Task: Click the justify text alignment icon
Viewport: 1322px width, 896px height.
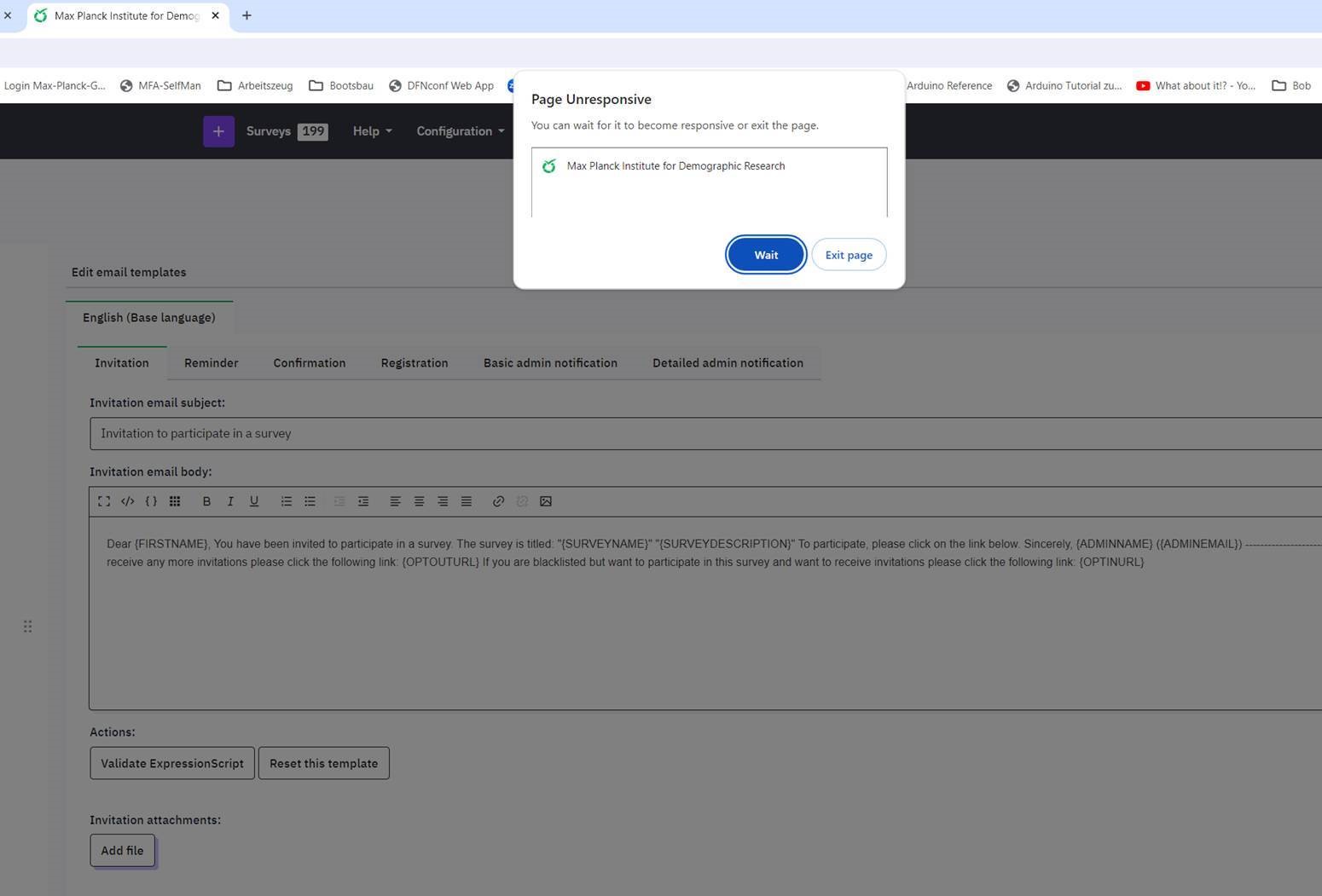Action: coord(467,501)
